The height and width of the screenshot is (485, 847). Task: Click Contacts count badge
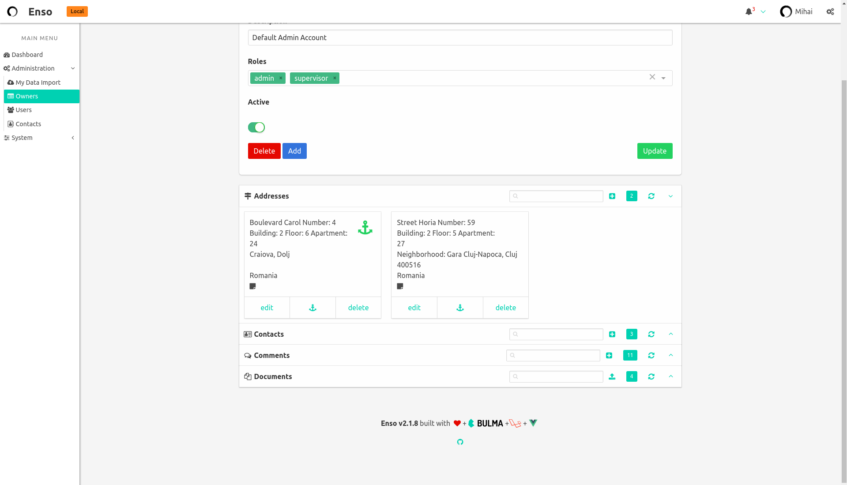pos(631,334)
